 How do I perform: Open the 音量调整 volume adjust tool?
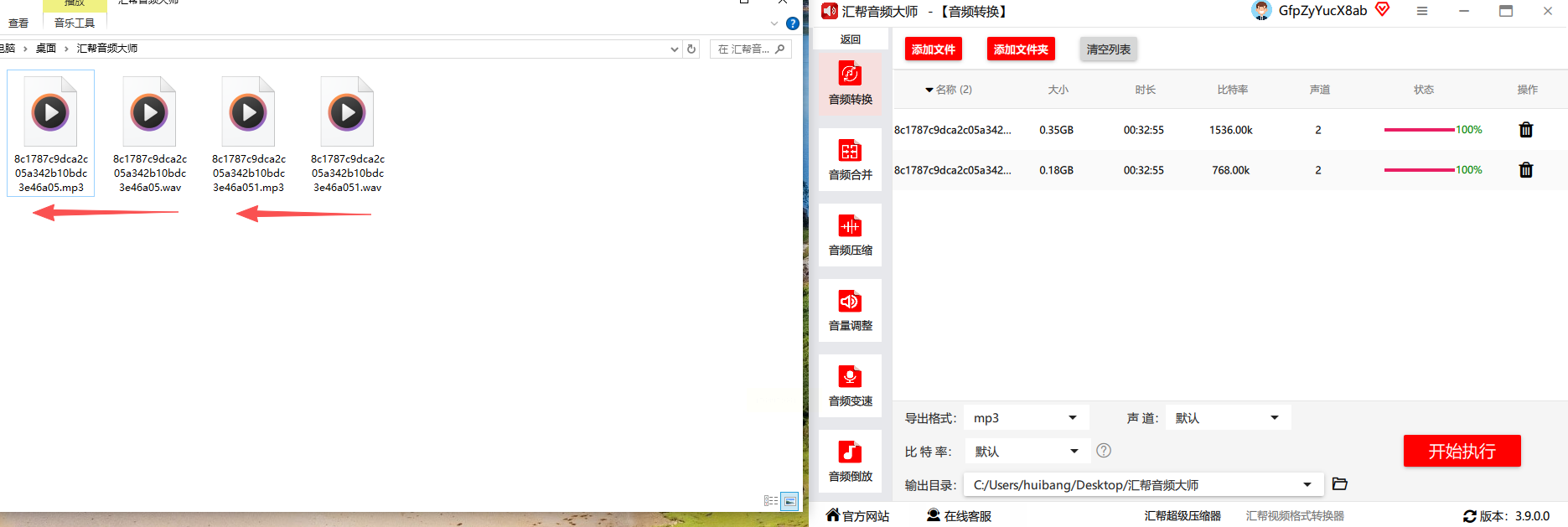point(850,310)
